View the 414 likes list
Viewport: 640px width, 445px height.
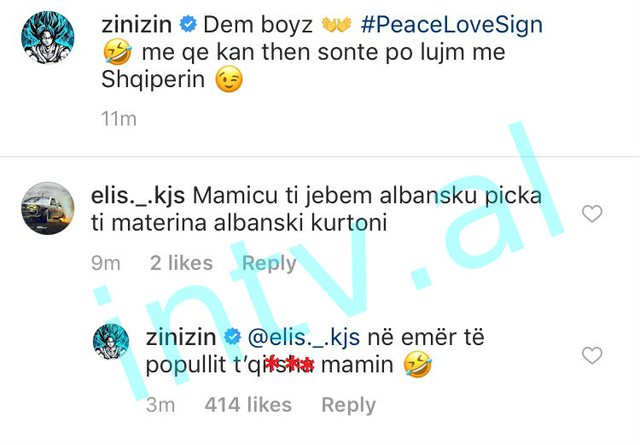(248, 405)
